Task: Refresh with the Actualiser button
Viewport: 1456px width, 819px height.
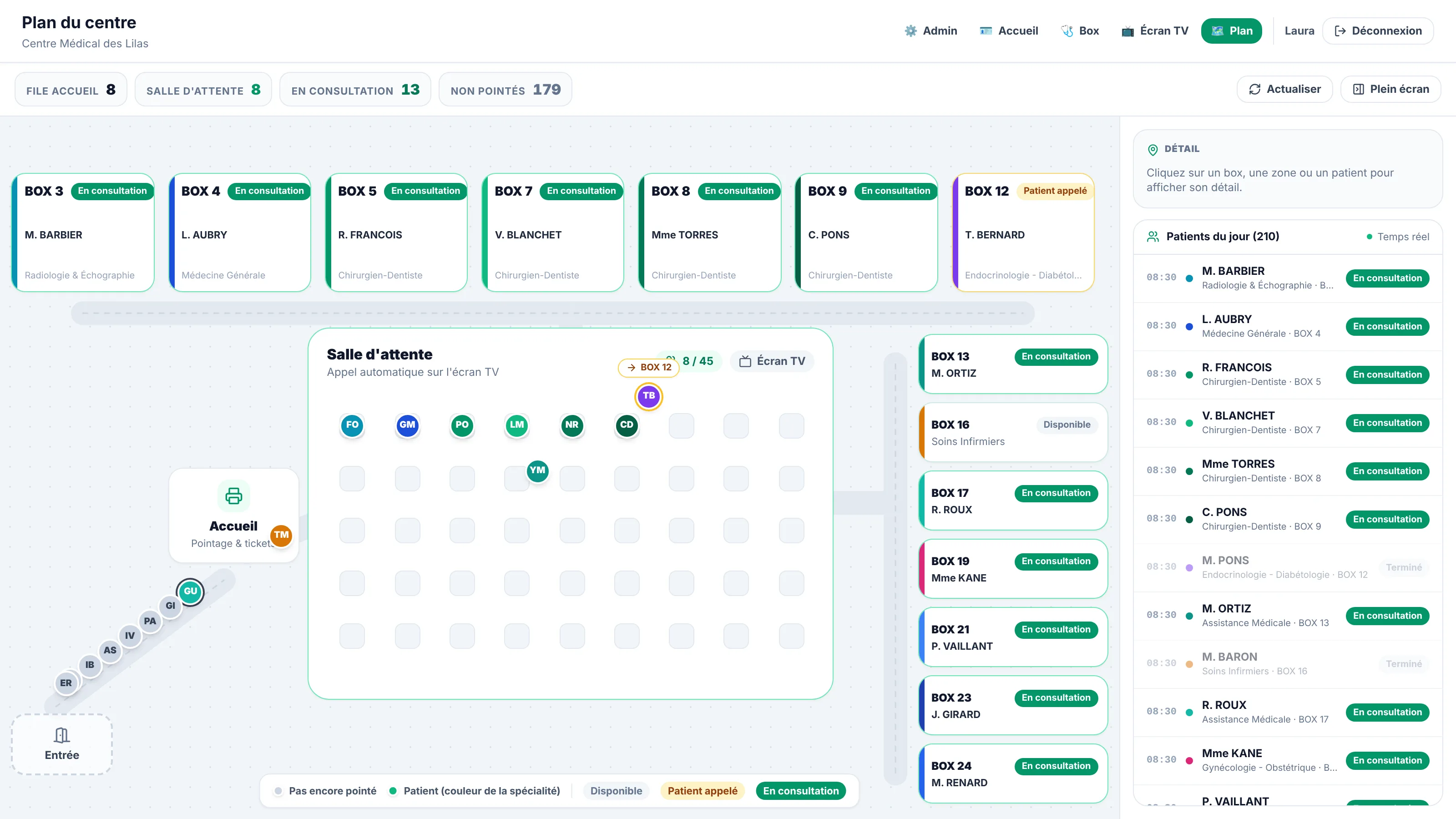Action: click(1284, 89)
